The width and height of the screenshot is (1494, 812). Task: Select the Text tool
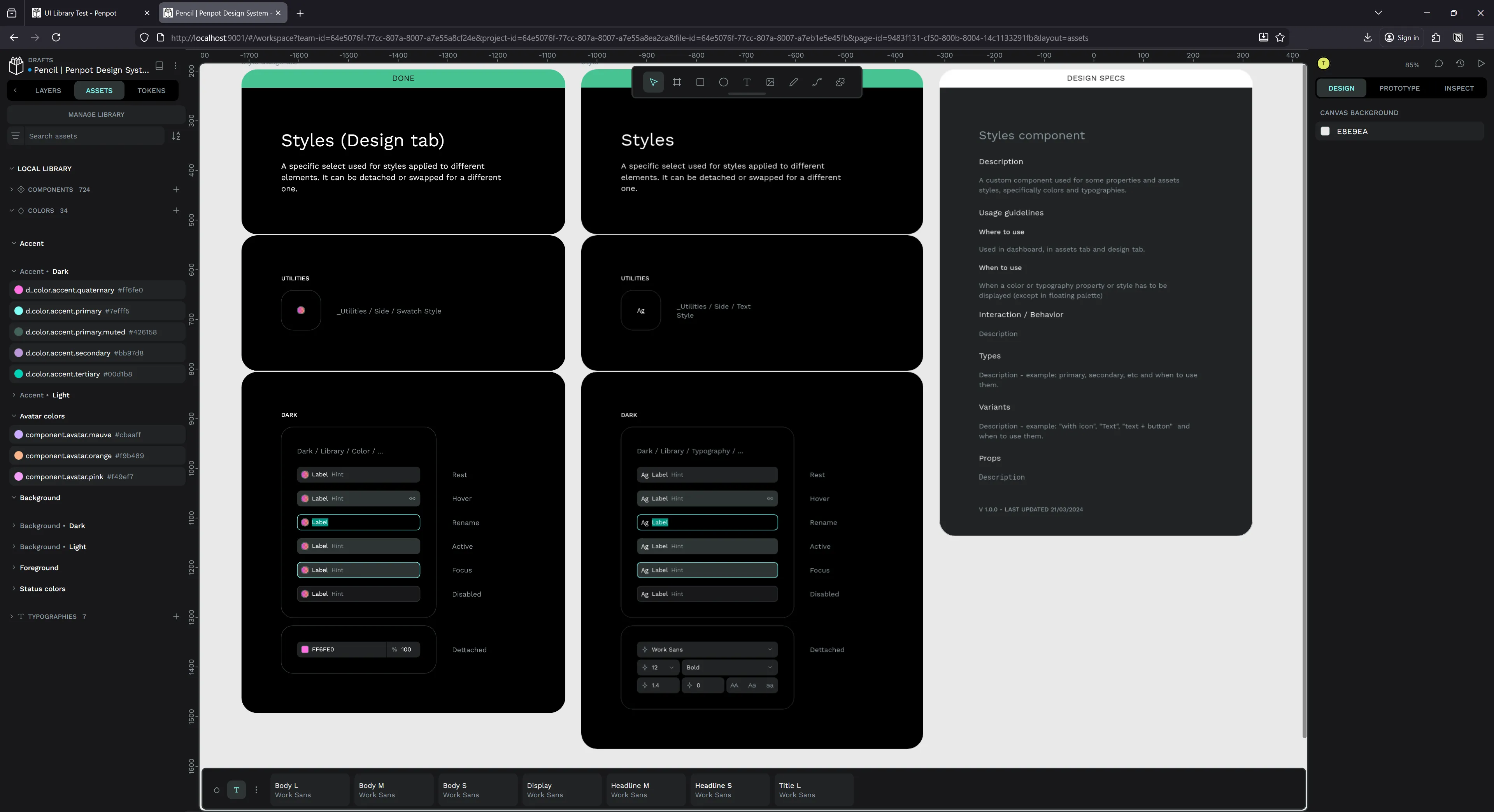(x=747, y=82)
